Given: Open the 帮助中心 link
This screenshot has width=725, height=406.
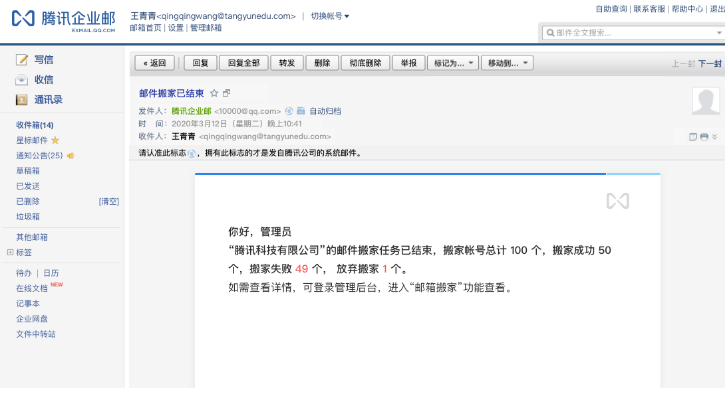Looking at the screenshot, I should tap(687, 9).
